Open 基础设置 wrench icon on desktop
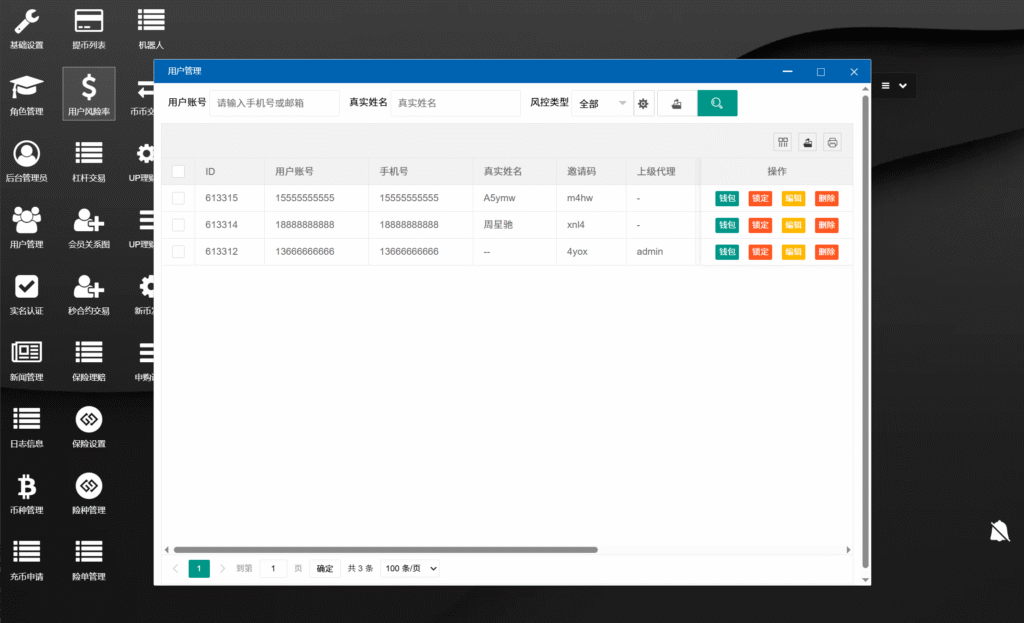The image size is (1024, 623). click(27, 22)
